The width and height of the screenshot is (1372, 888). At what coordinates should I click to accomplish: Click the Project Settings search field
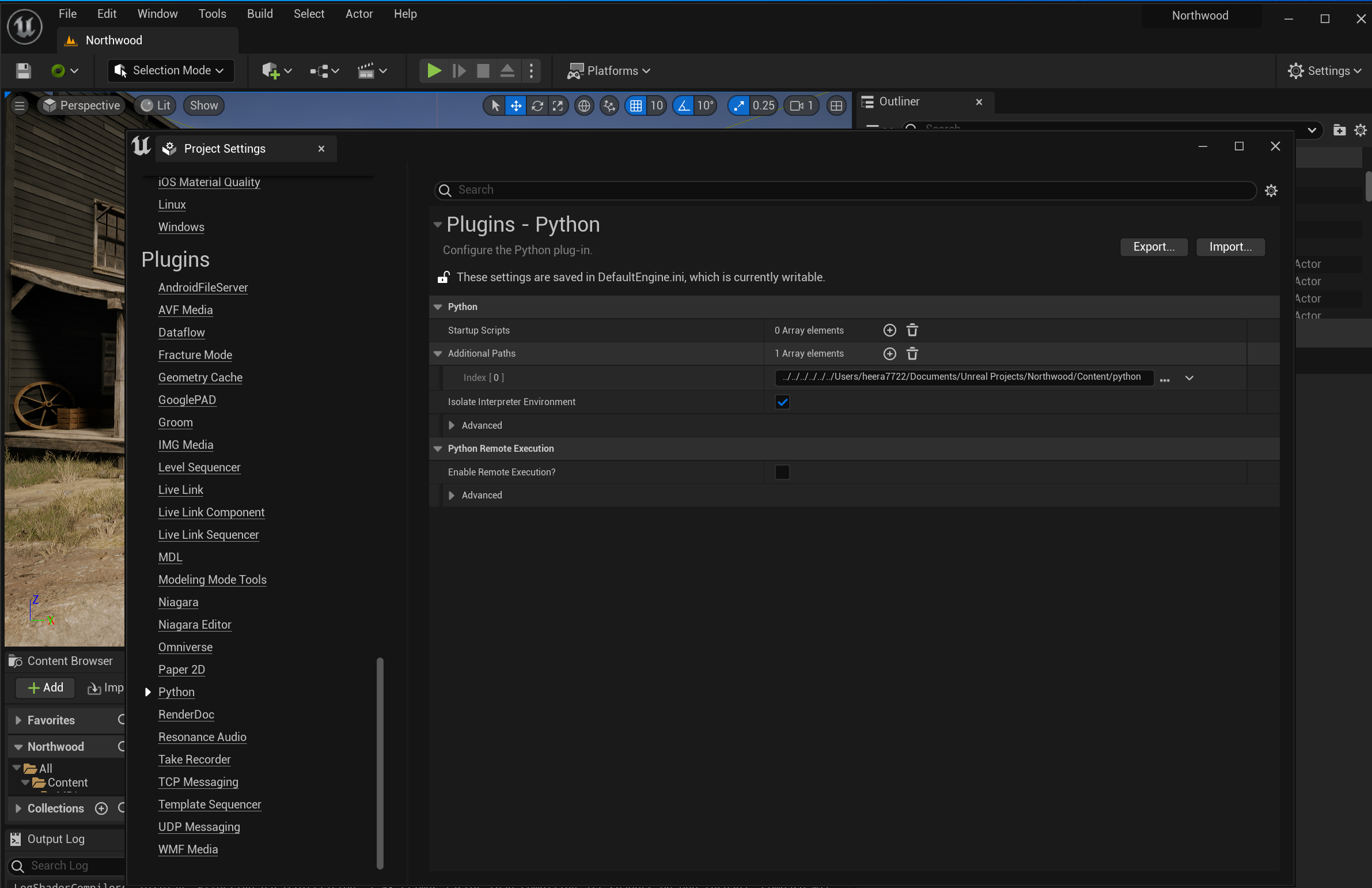click(x=846, y=190)
